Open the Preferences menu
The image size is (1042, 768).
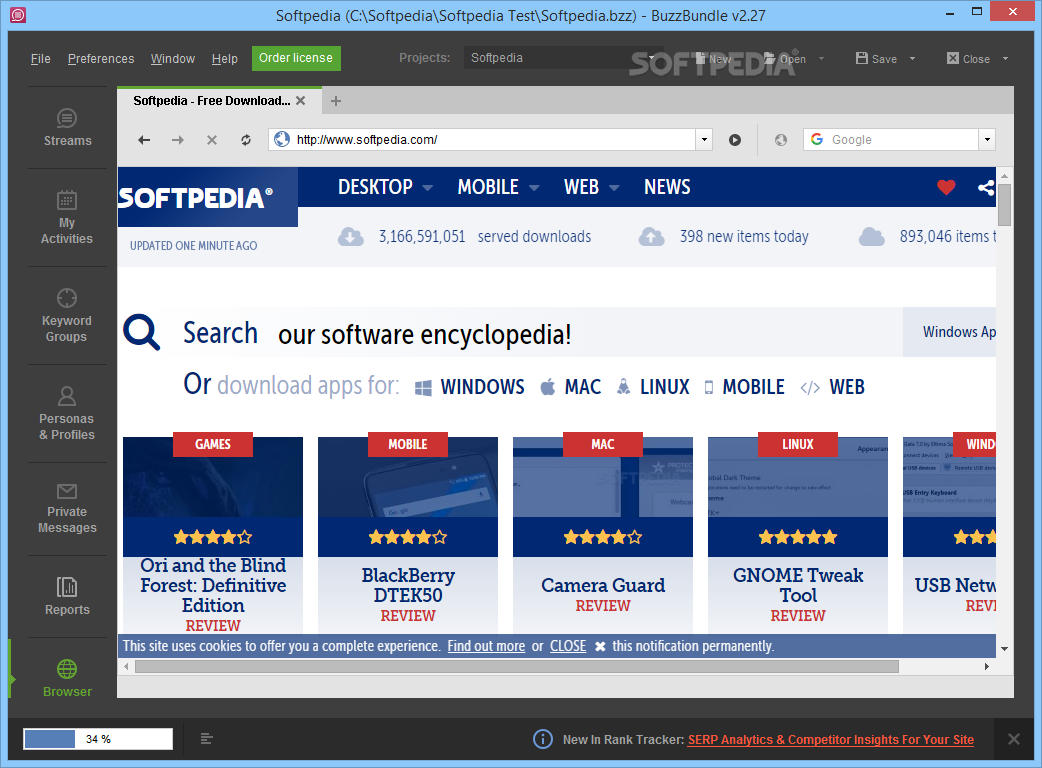click(x=101, y=58)
